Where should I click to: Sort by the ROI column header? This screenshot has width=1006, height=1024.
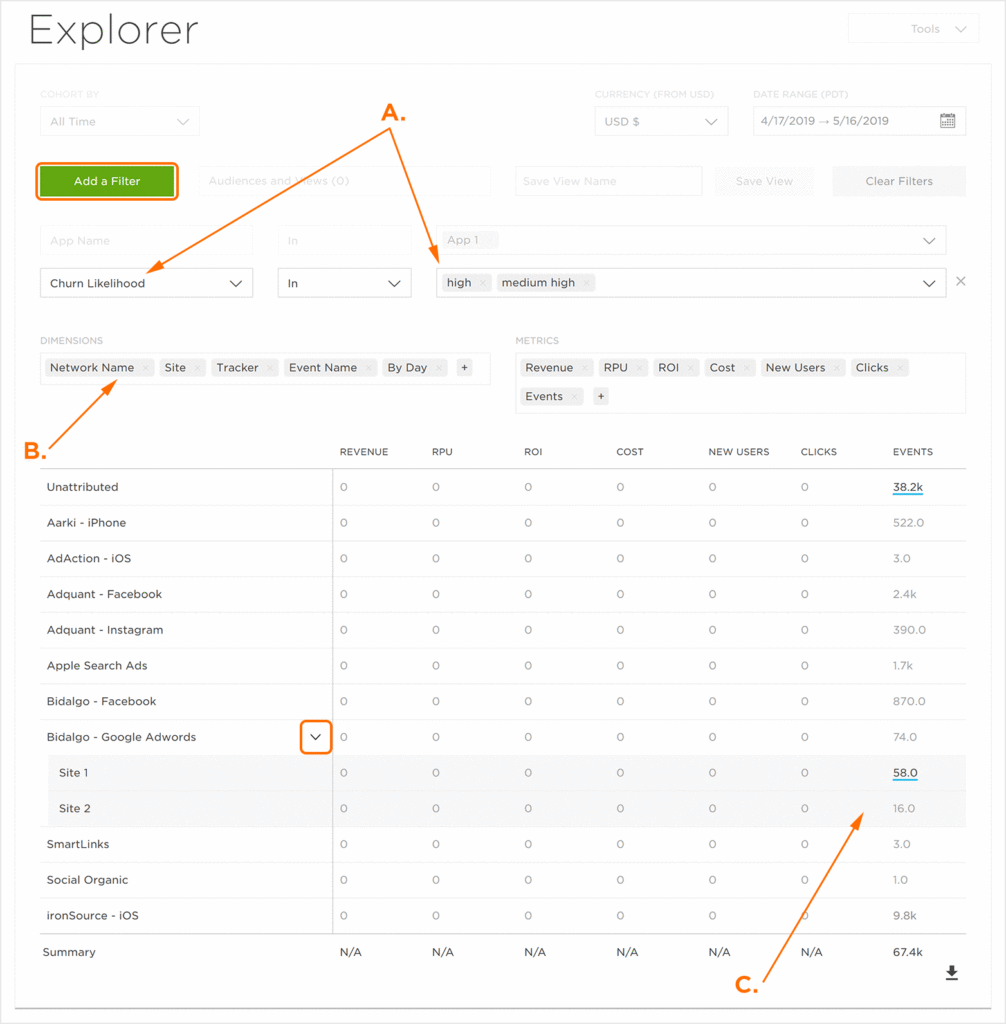pos(533,452)
